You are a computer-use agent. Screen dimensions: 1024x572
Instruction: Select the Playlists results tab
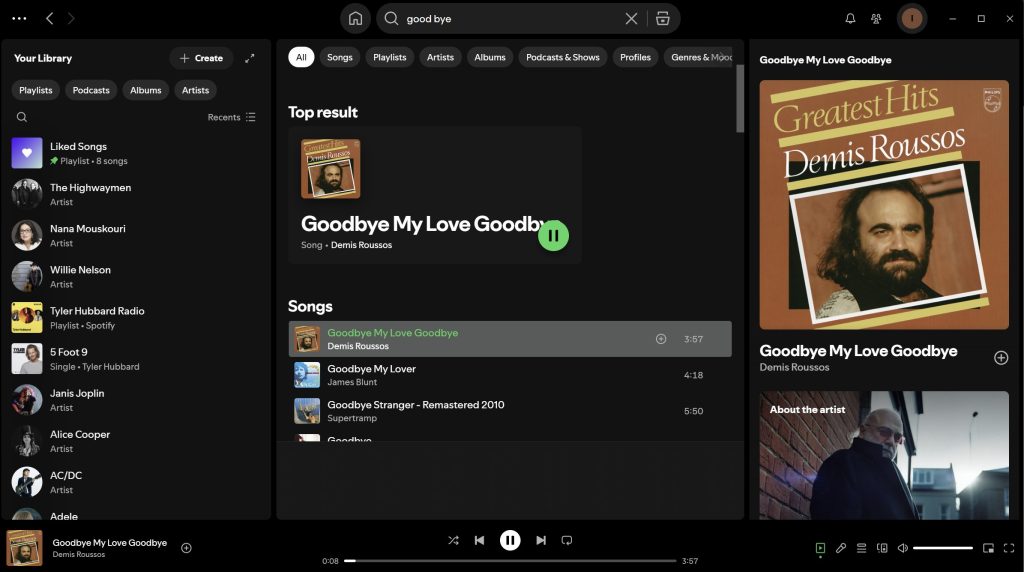(x=390, y=57)
